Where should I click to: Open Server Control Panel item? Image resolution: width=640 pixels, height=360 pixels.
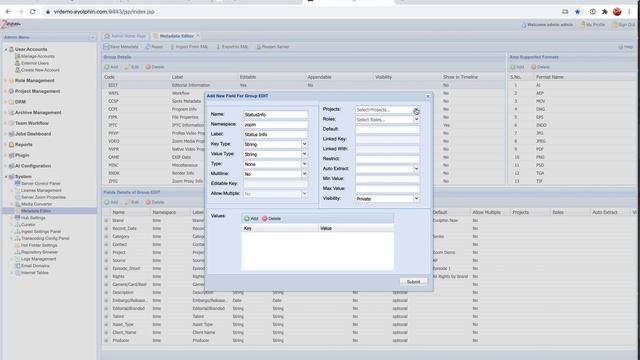pyautogui.click(x=40, y=184)
